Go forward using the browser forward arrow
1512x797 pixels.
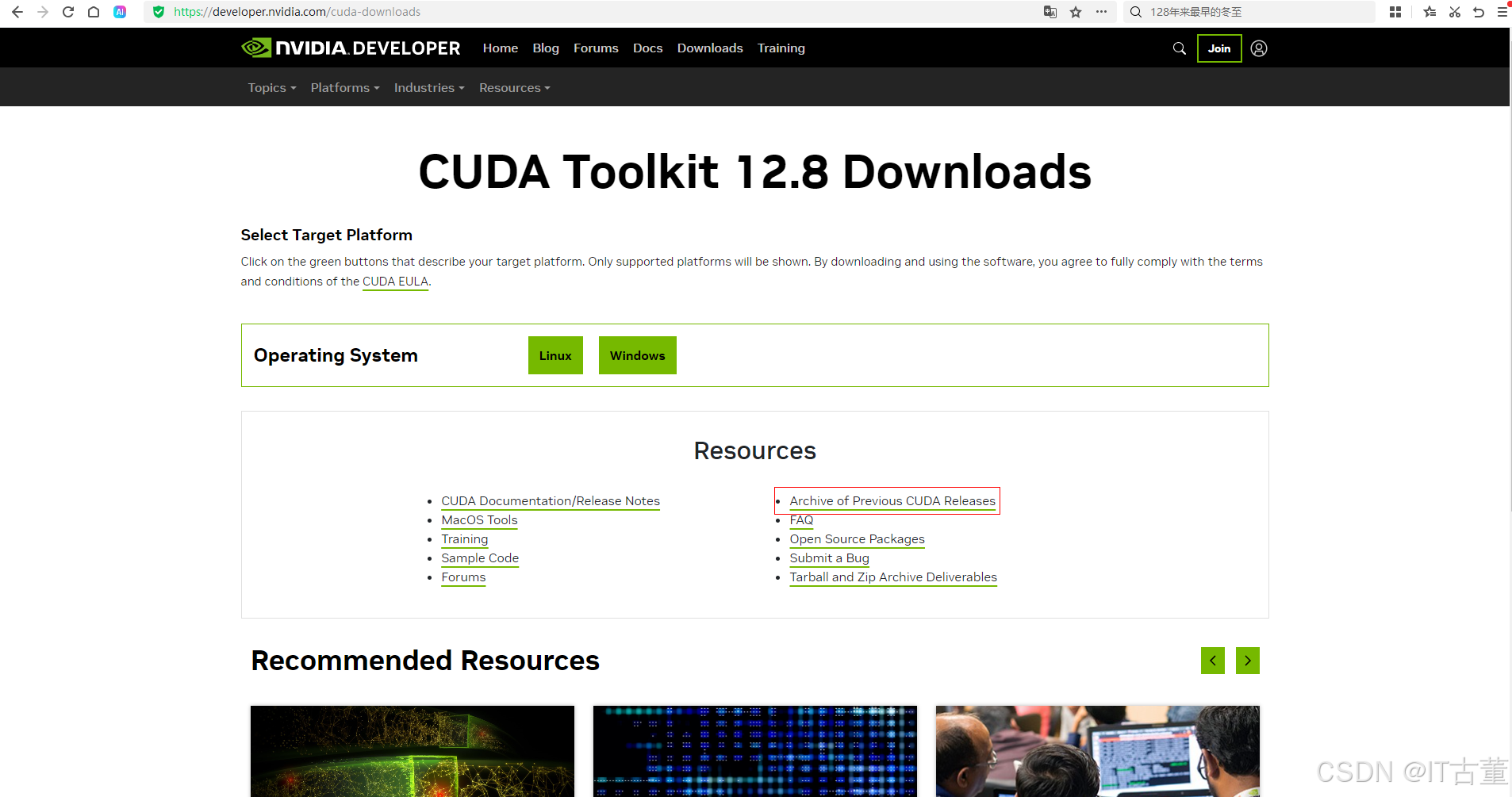pos(43,12)
